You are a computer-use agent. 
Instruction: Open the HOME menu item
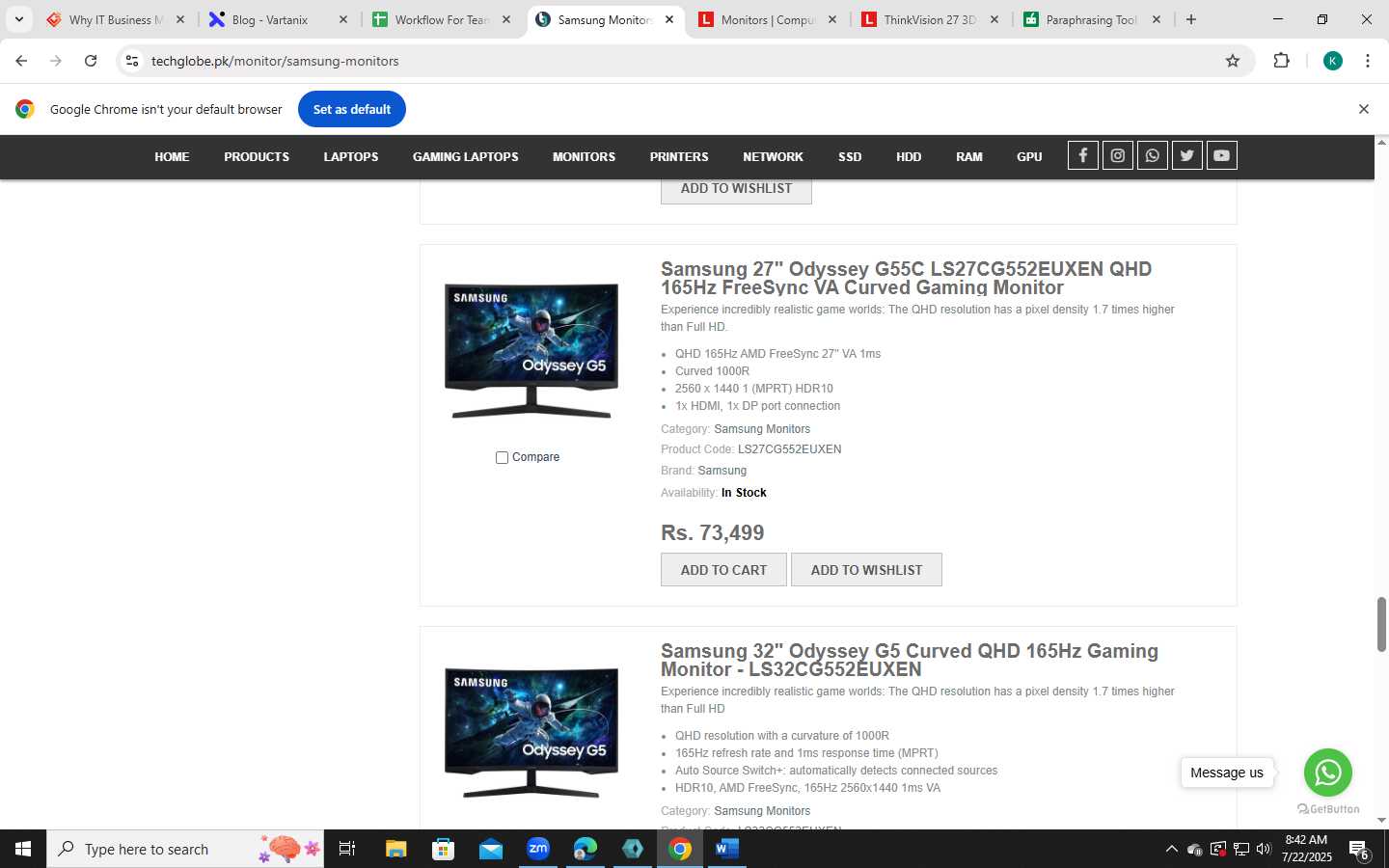pos(172,156)
